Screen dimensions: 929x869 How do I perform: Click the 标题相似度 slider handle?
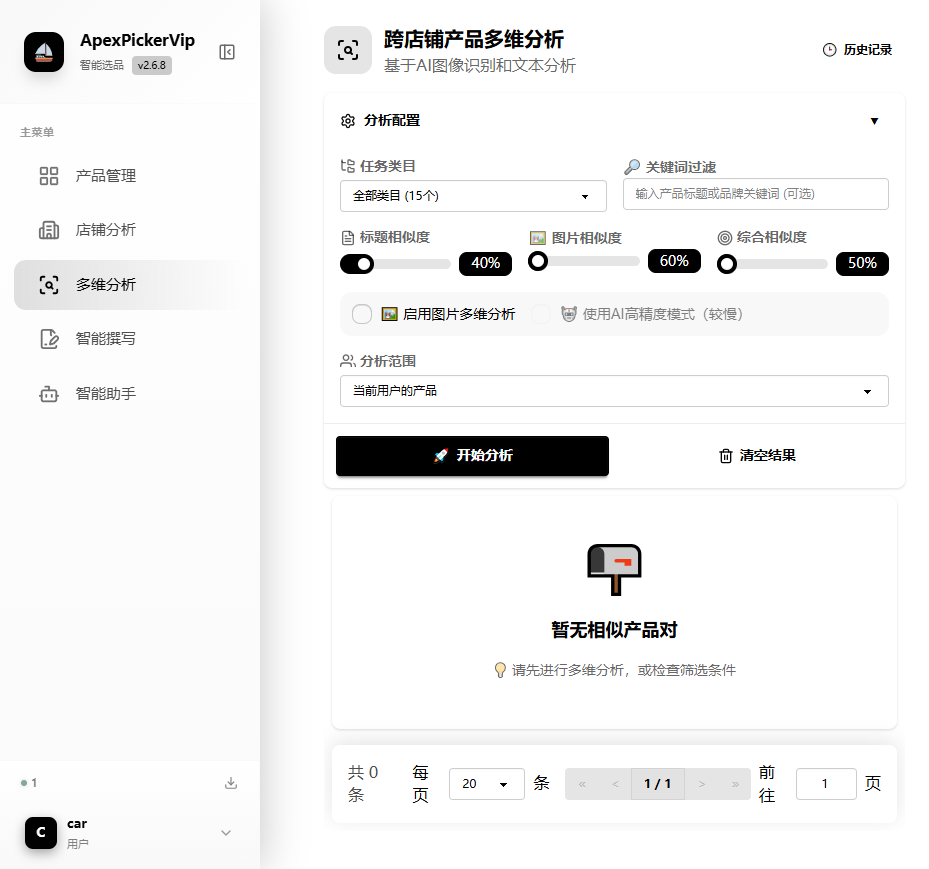[365, 264]
